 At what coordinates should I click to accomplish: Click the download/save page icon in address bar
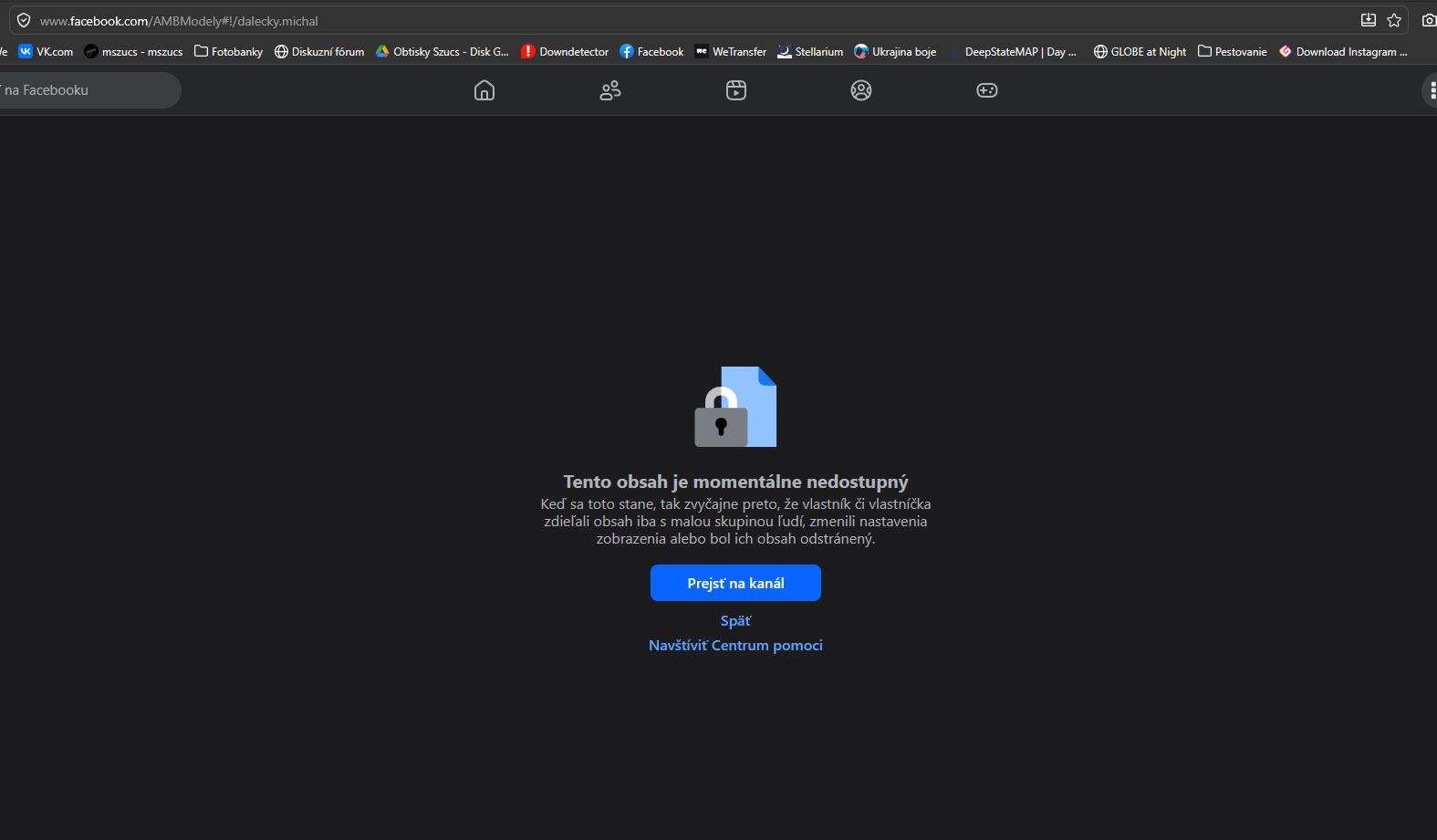[x=1368, y=20]
